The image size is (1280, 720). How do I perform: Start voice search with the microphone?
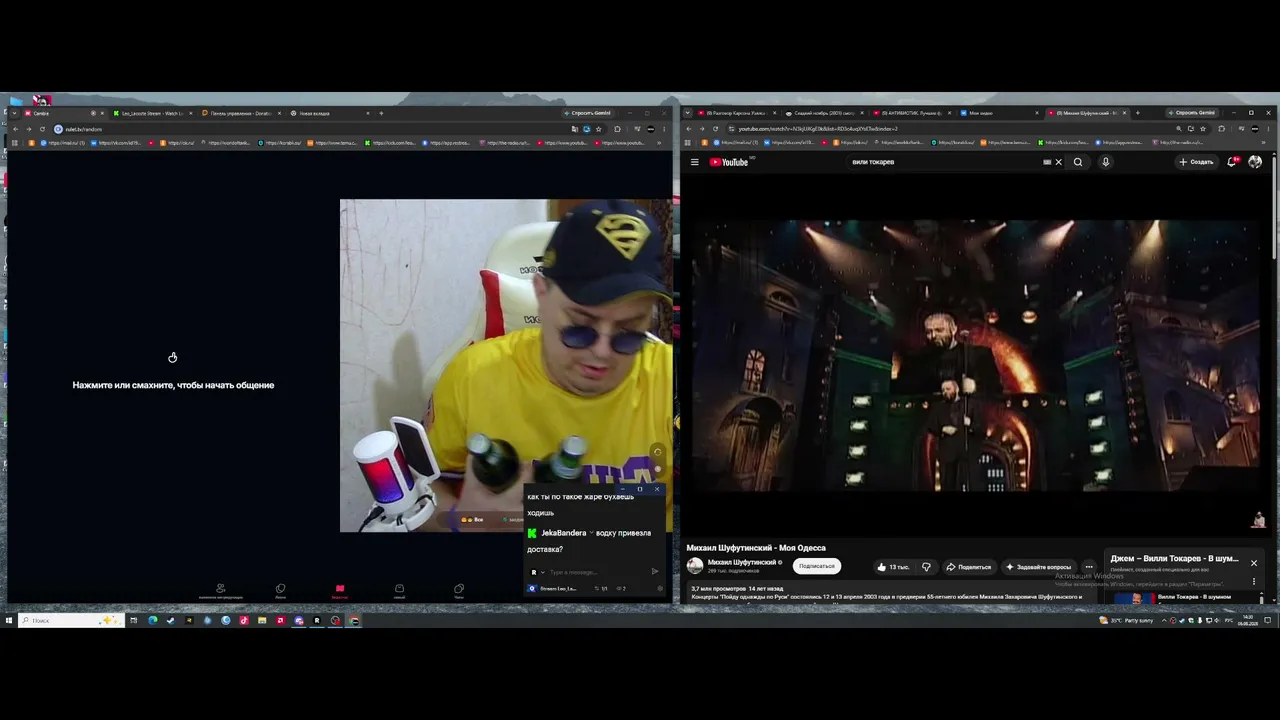[1105, 162]
